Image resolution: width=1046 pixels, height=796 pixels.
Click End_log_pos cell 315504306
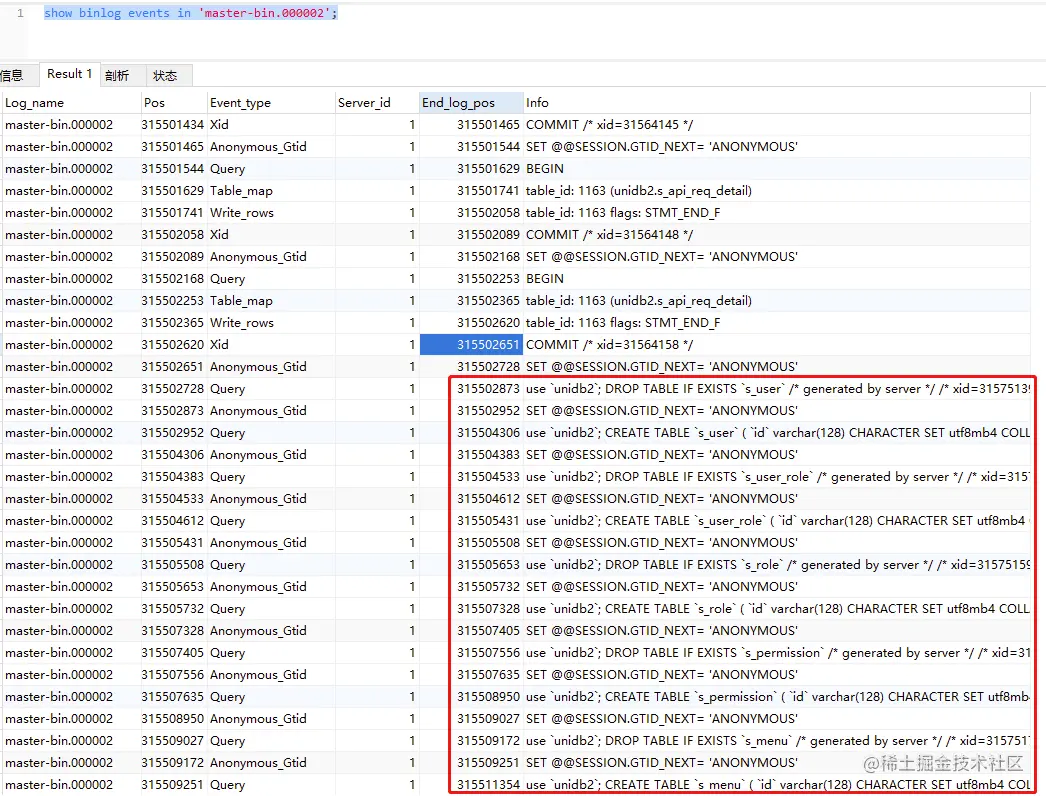click(471, 433)
